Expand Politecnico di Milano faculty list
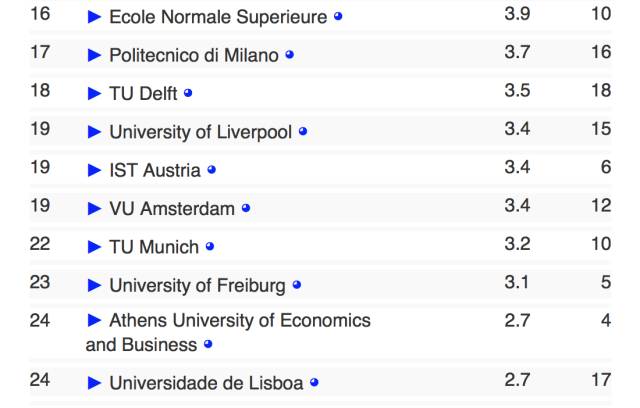This screenshot has height=408, width=640. [x=95, y=55]
